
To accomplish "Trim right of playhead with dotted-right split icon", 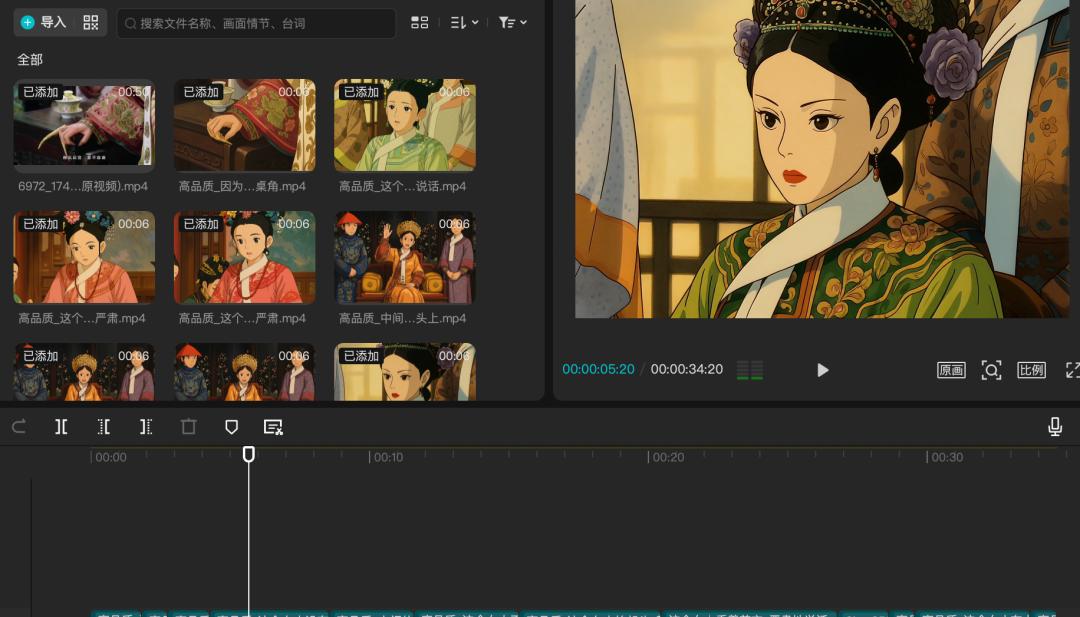I will pos(146,427).
